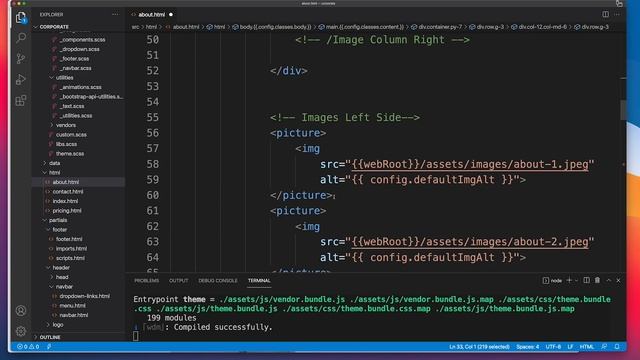Open _dropdown.scss file
Image resolution: width=640 pixels, height=360 pixels.
(x=79, y=49)
